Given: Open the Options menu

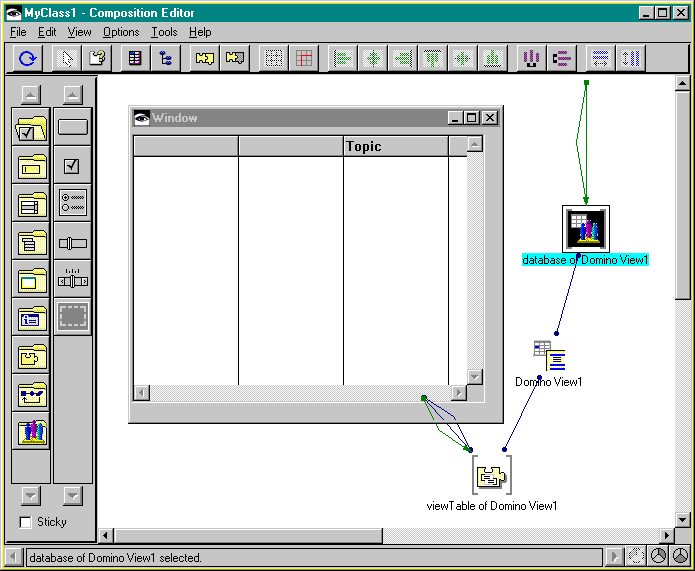Looking at the screenshot, I should point(121,32).
